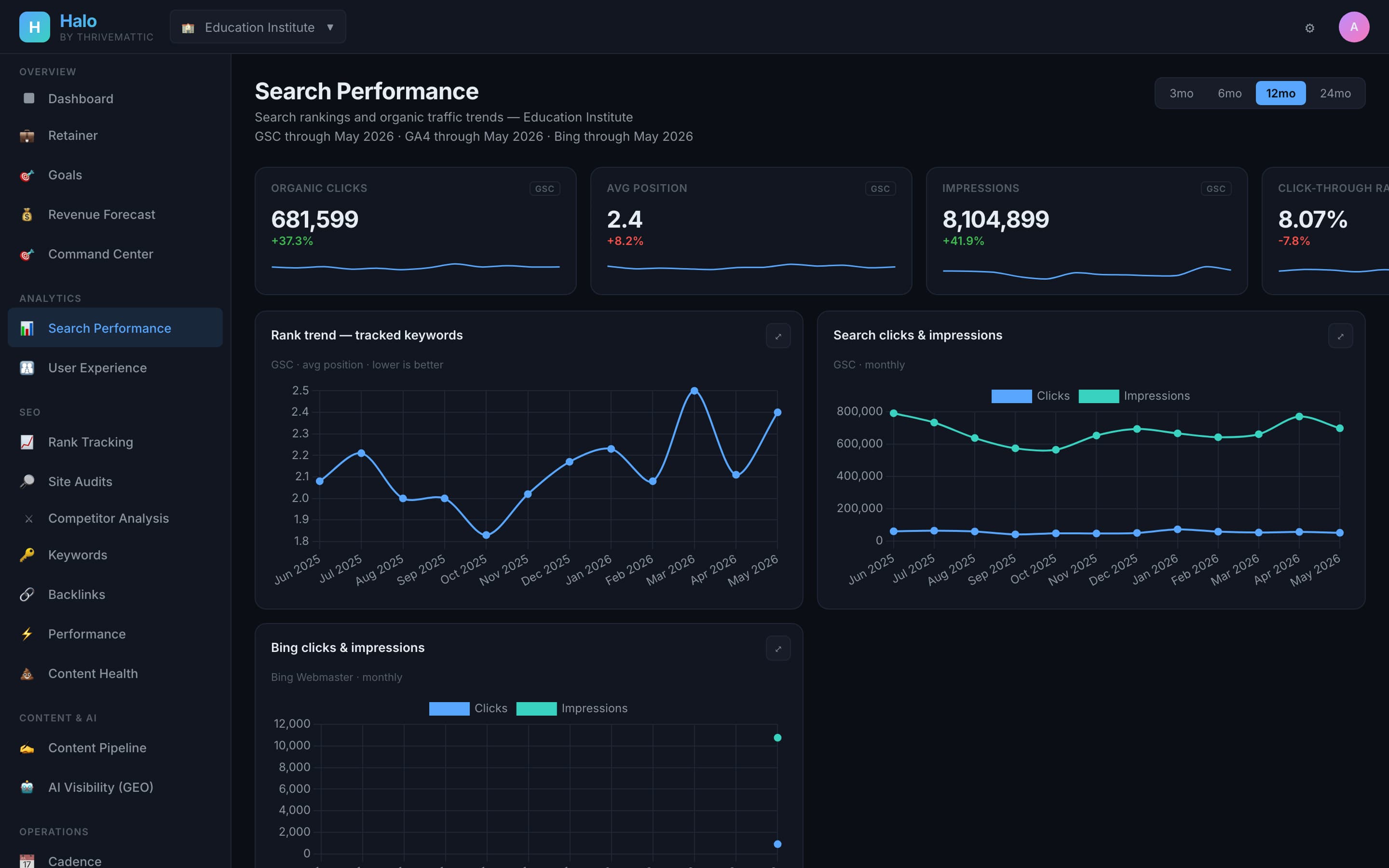The height and width of the screenshot is (868, 1389).
Task: Click the Content Pipeline writing icon
Action: click(27, 748)
